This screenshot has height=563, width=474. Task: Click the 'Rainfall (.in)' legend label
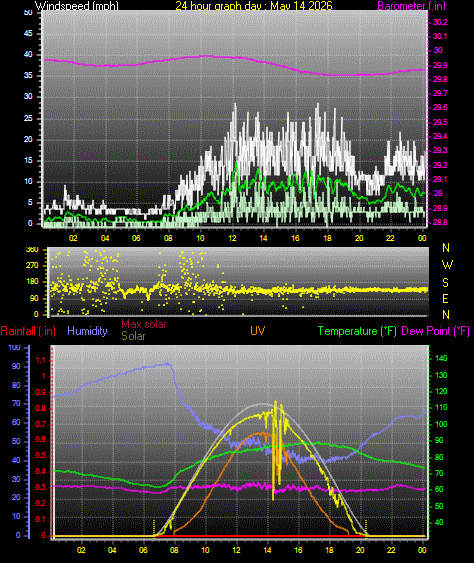coord(28,331)
